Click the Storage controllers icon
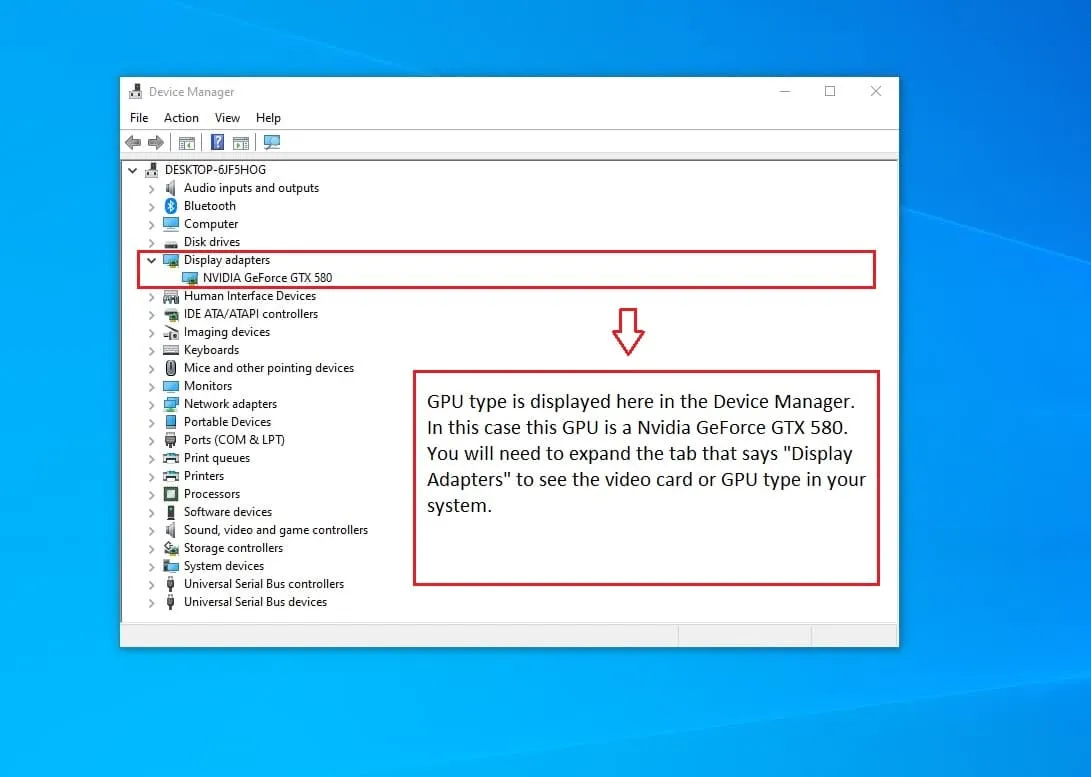1091x777 pixels. tap(170, 548)
